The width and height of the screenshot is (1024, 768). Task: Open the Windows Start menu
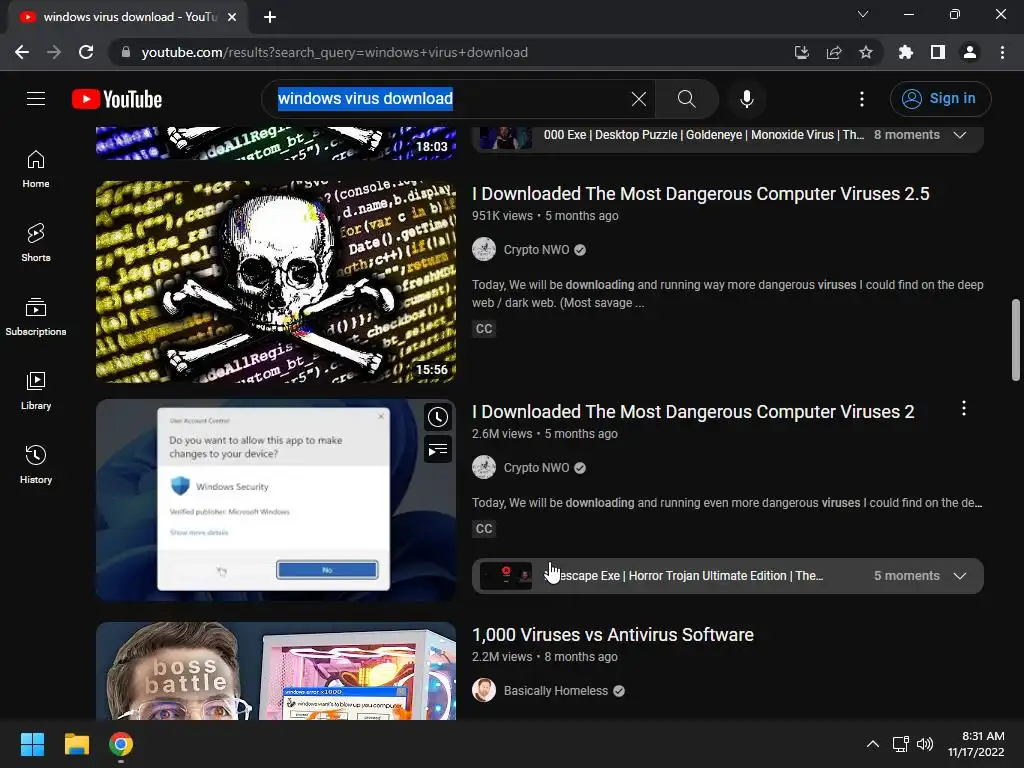(x=32, y=744)
